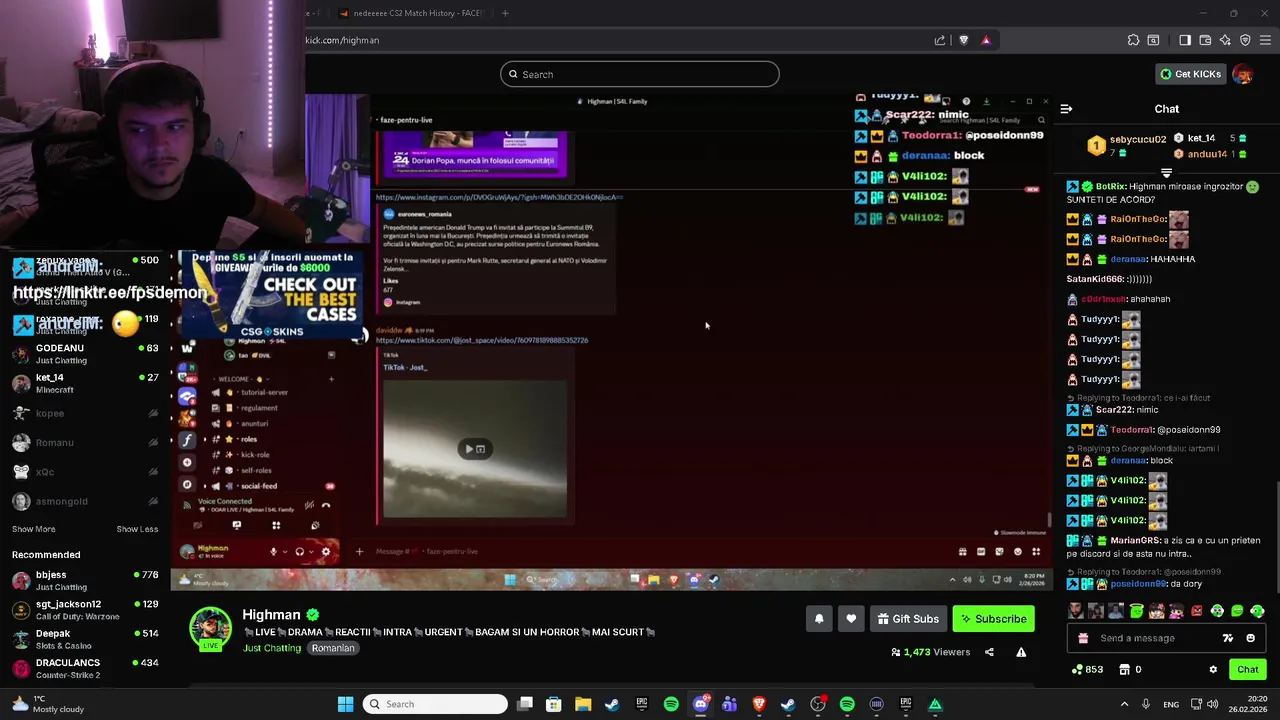Click the chat identity icon beside emoji button
This screenshot has width=1280, height=720.
pos(1228,638)
